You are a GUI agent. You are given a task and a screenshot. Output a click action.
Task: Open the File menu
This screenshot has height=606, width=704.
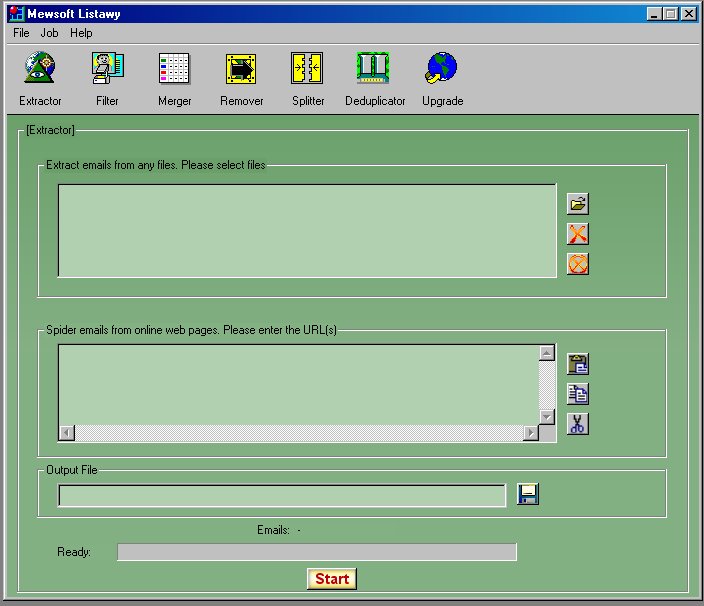coord(21,33)
